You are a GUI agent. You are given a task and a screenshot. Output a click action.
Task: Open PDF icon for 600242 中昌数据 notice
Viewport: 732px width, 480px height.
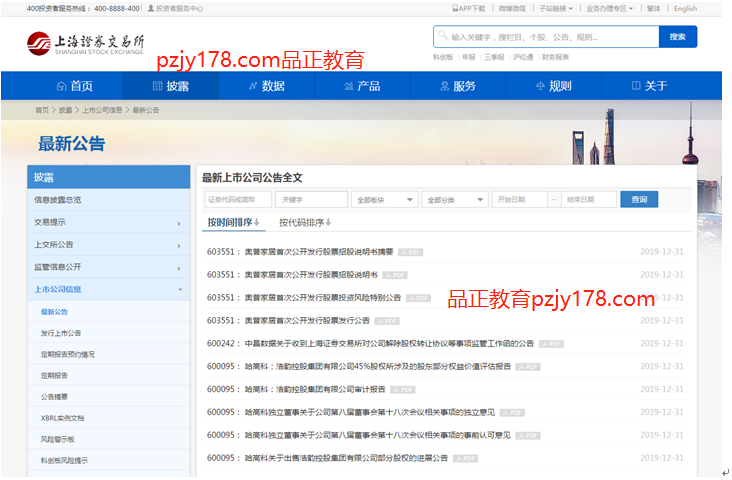point(551,344)
